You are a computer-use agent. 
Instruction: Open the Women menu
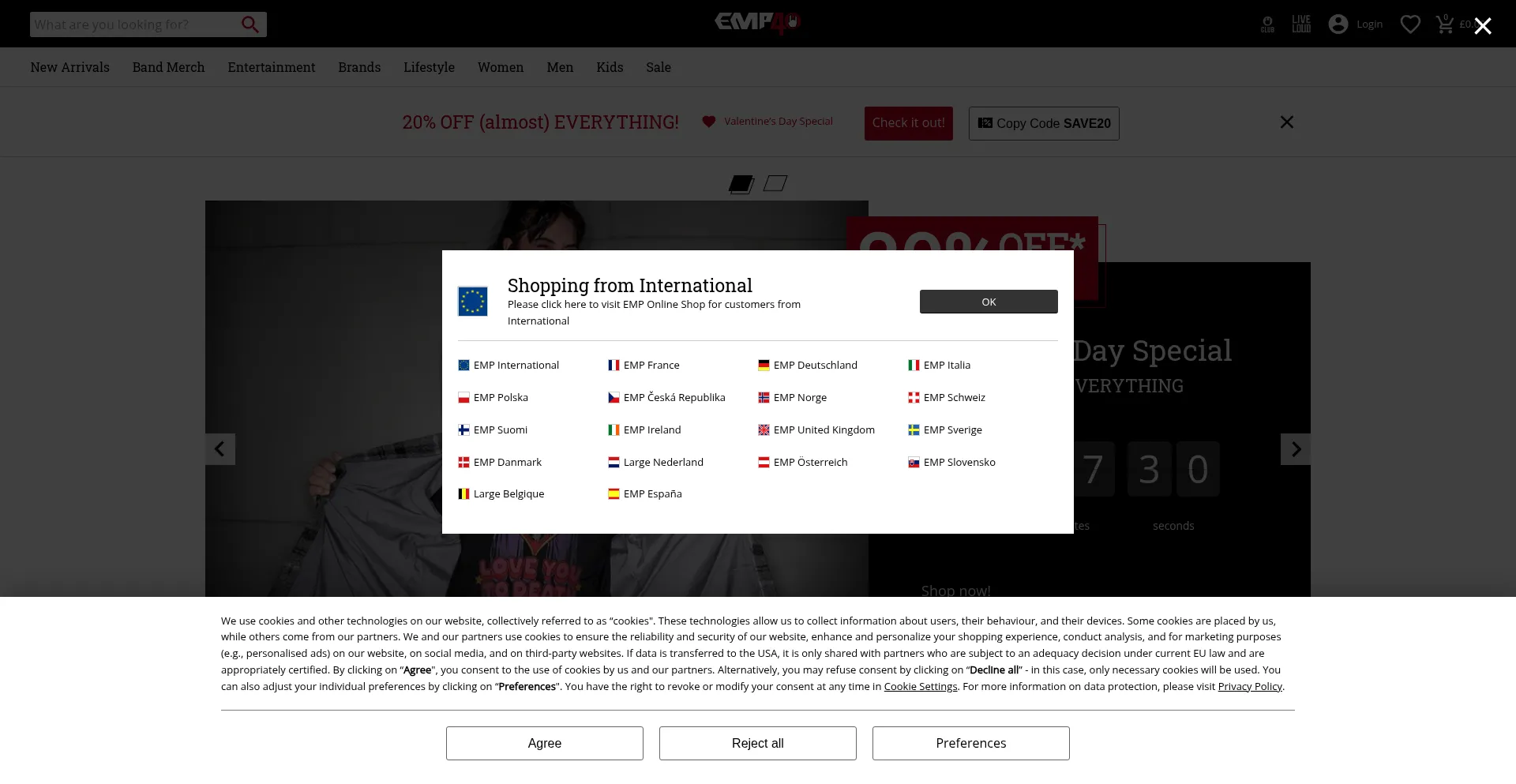501,67
